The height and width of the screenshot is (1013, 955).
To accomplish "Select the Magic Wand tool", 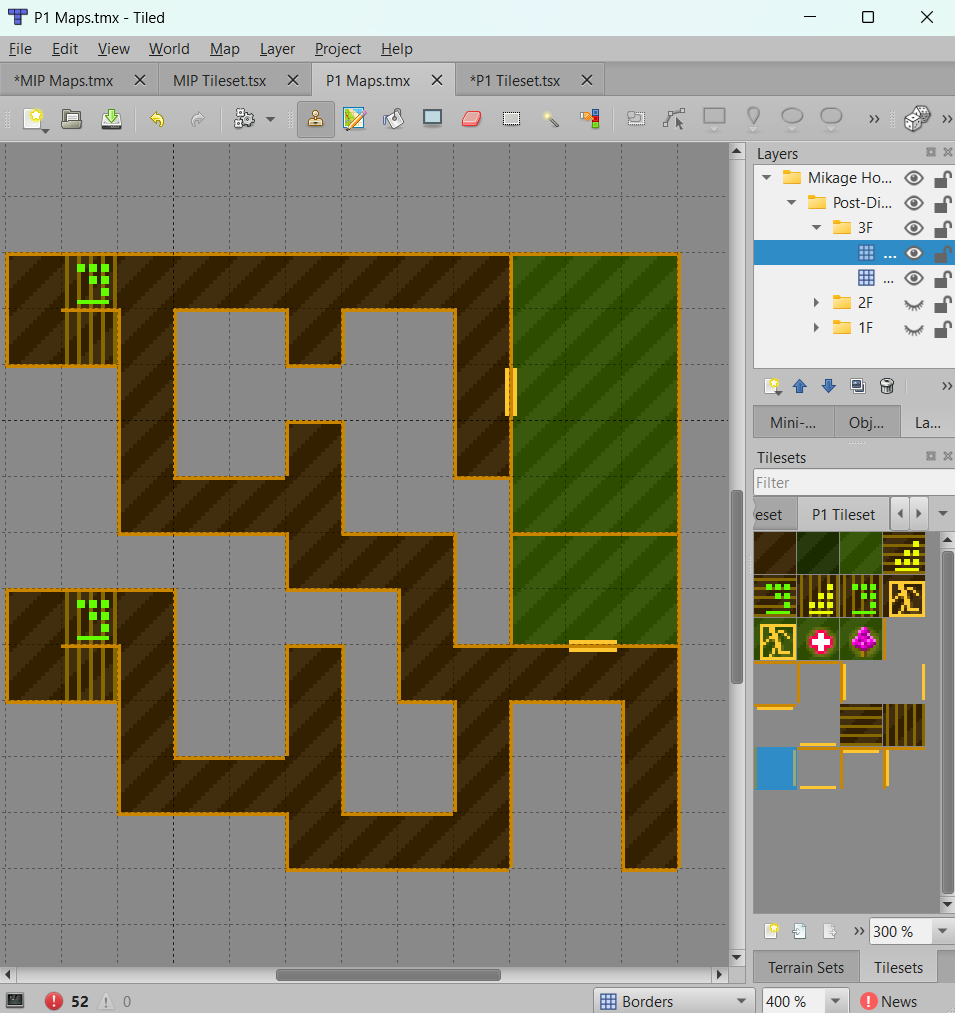I will point(551,119).
